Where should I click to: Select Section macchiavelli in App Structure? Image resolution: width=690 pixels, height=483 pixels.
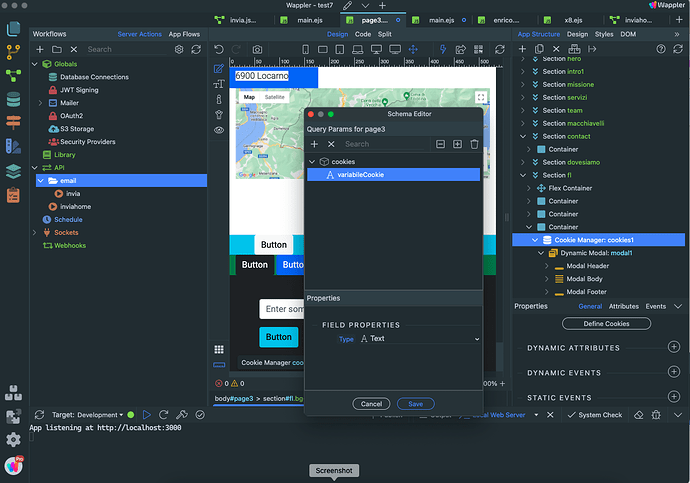click(573, 124)
